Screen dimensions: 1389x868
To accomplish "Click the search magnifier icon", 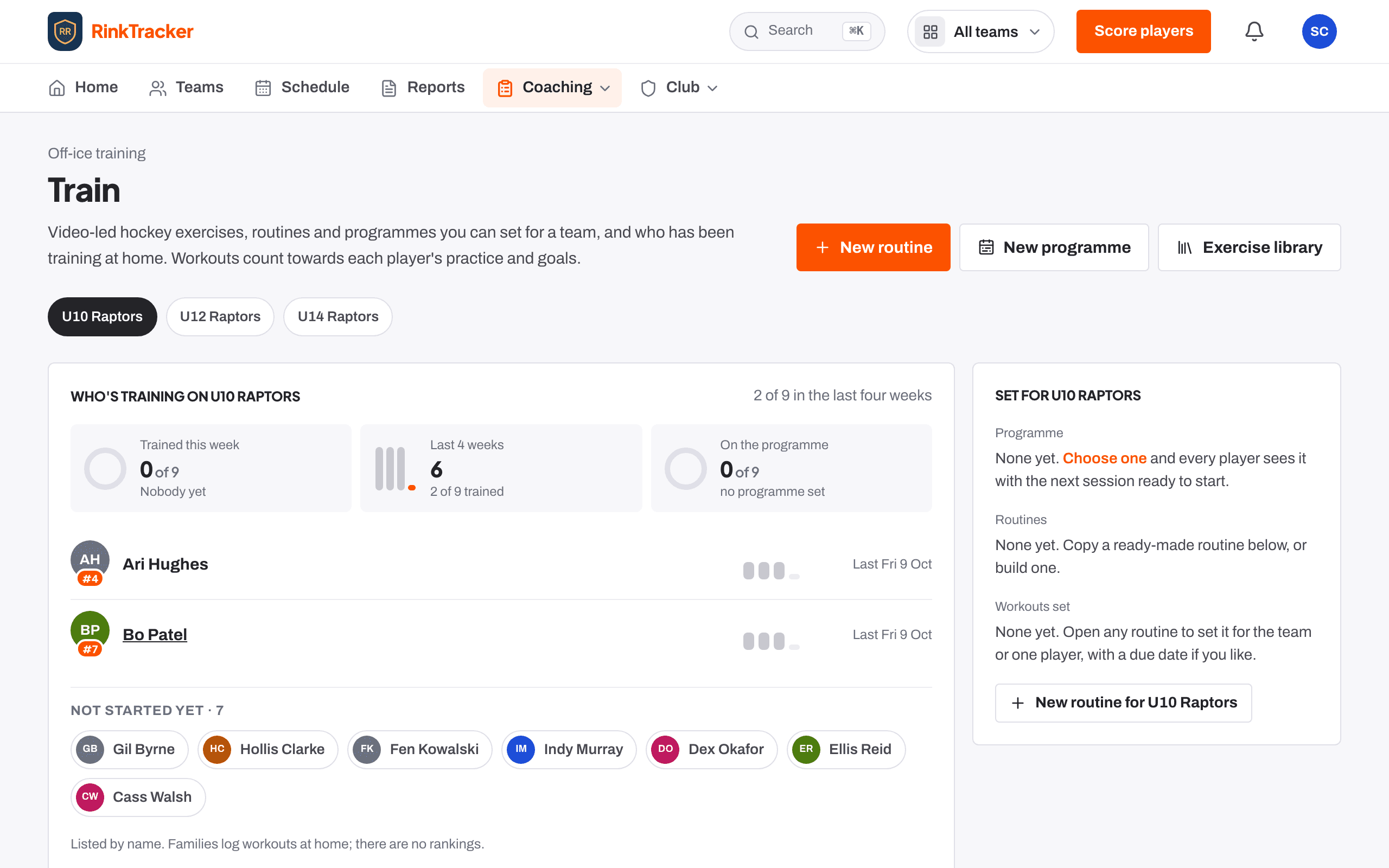I will coord(751,31).
